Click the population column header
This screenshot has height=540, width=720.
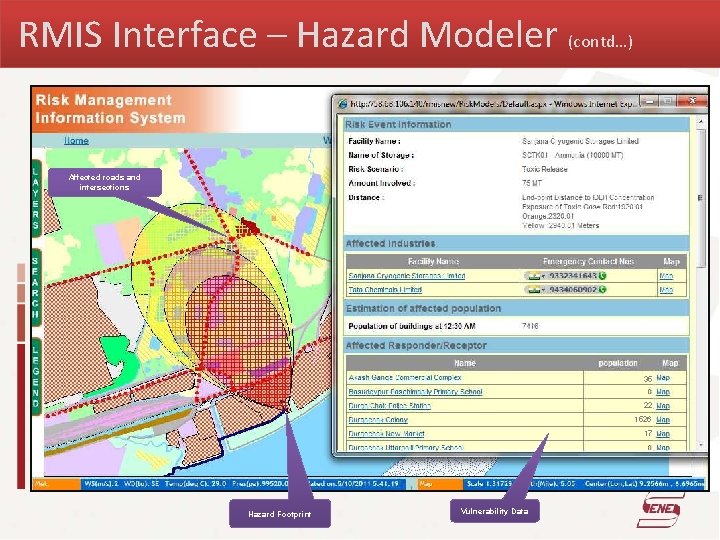click(x=618, y=363)
